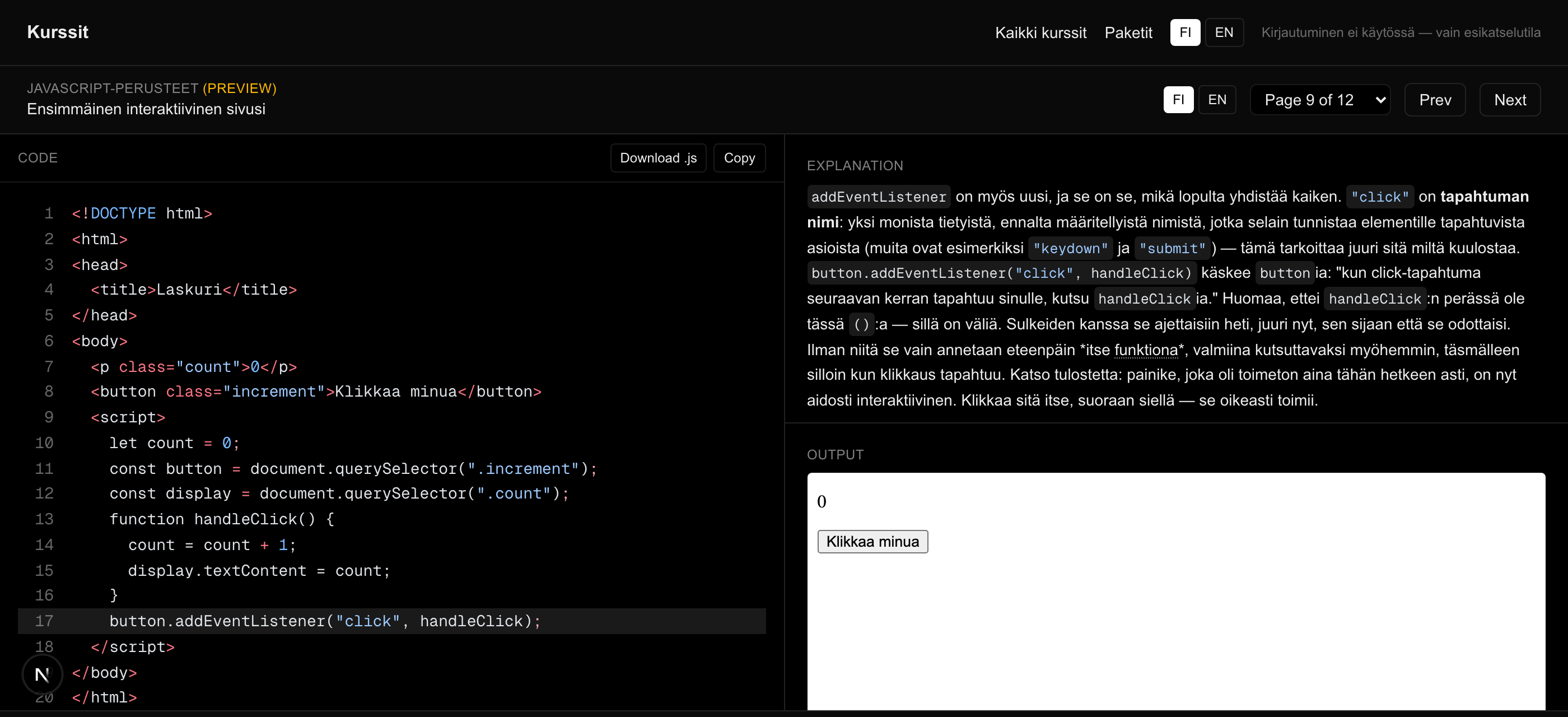Image resolution: width=1568 pixels, height=717 pixels.
Task: Click the Next page button
Action: tap(1510, 100)
